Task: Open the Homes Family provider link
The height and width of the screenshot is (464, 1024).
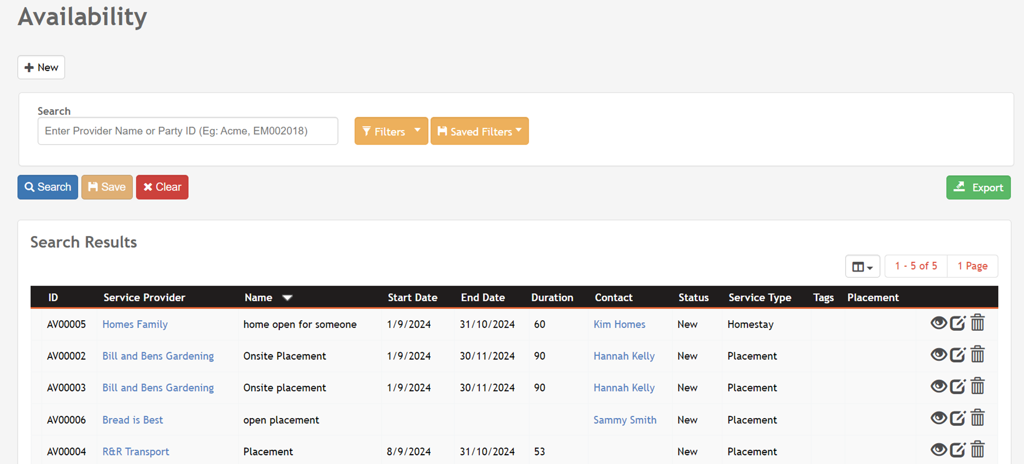Action: click(x=135, y=324)
